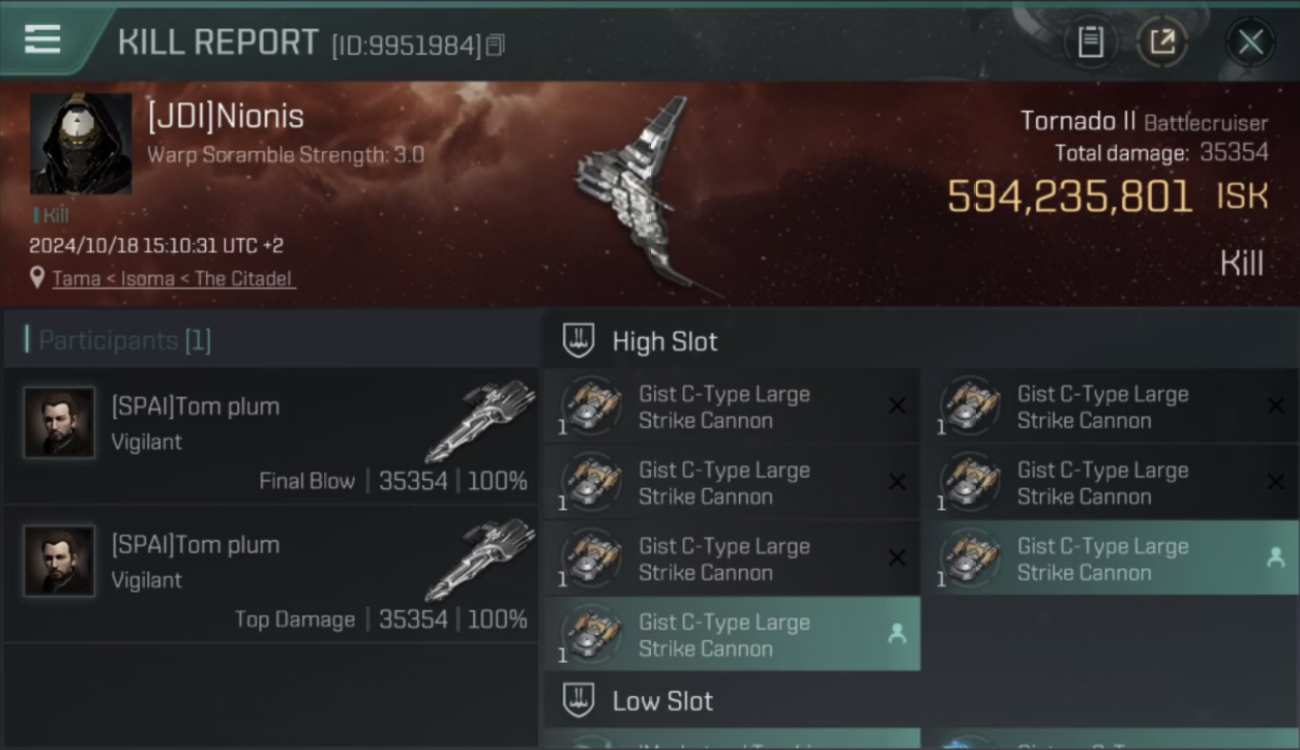This screenshot has height=750, width=1300.
Task: Click the Final Blow Vigilant ship icon
Action: coord(480,420)
